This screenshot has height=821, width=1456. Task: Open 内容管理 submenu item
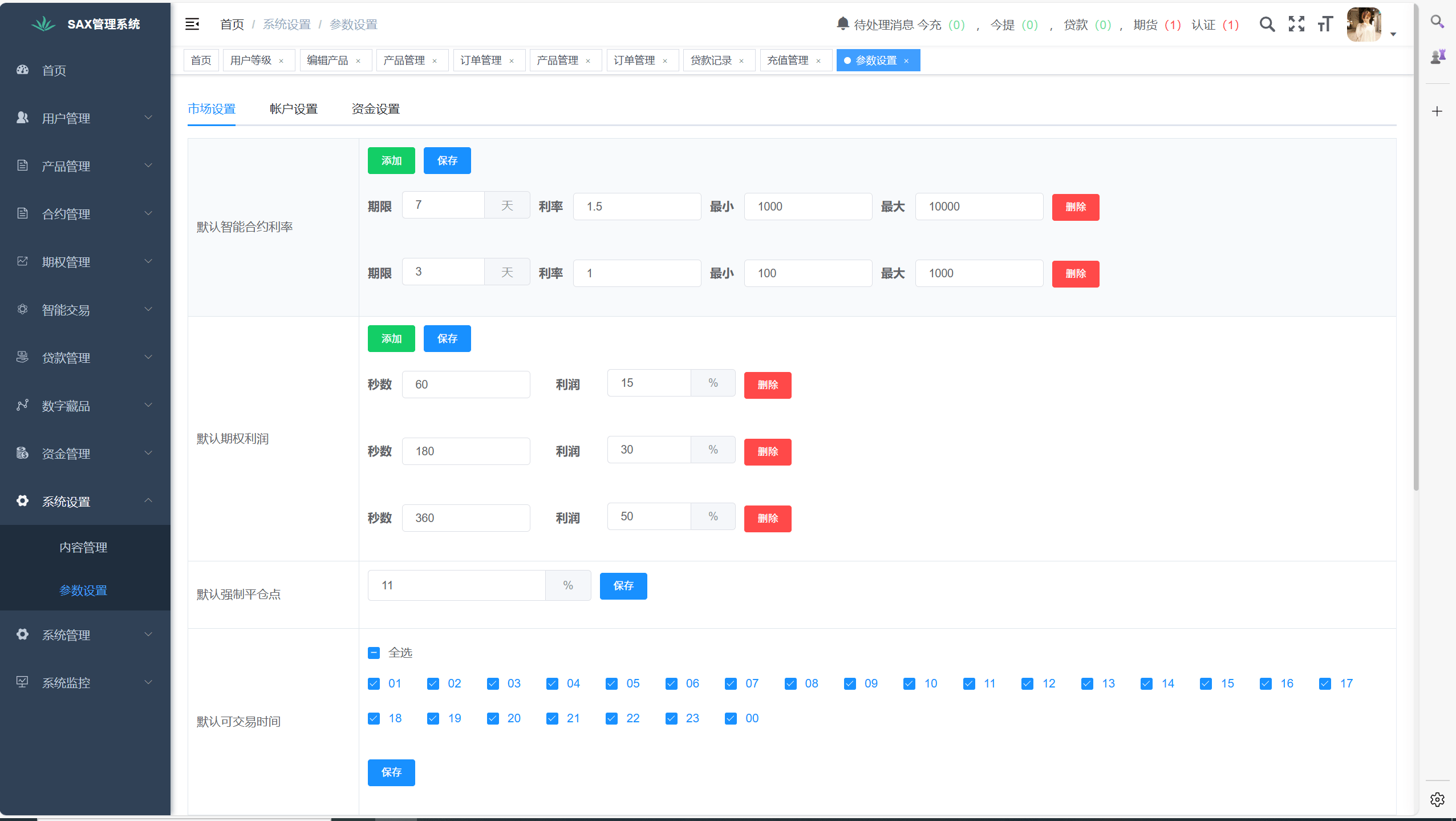(83, 547)
